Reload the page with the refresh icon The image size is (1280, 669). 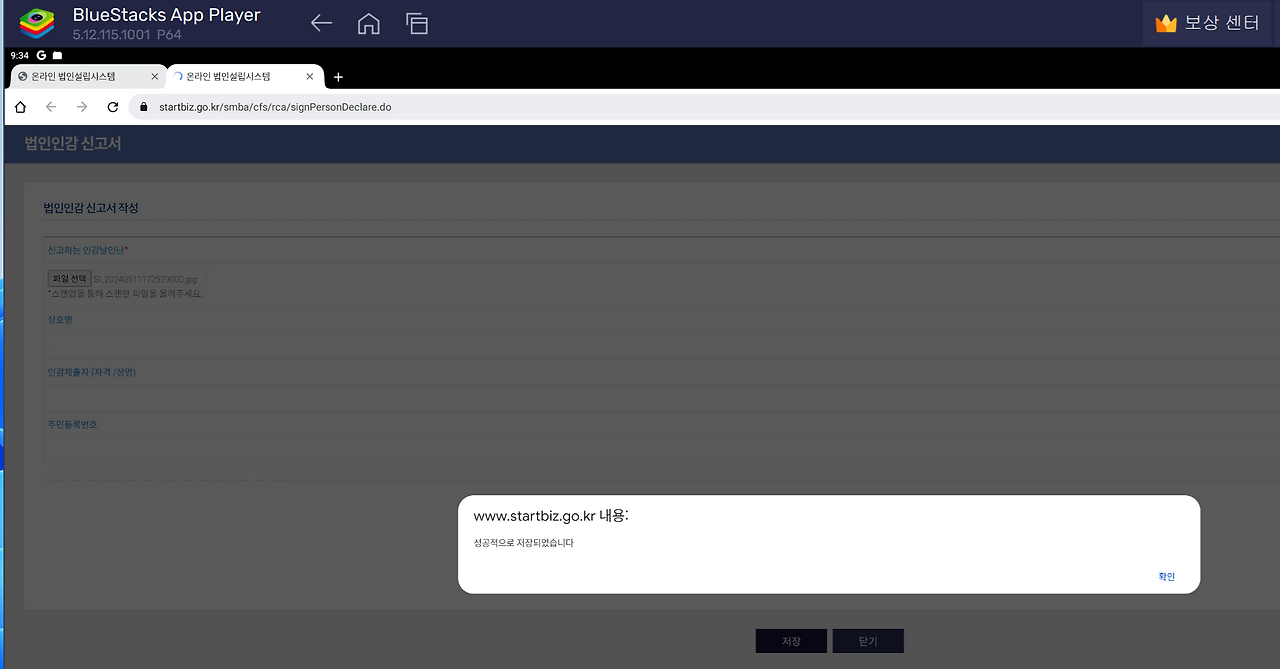coord(113,107)
